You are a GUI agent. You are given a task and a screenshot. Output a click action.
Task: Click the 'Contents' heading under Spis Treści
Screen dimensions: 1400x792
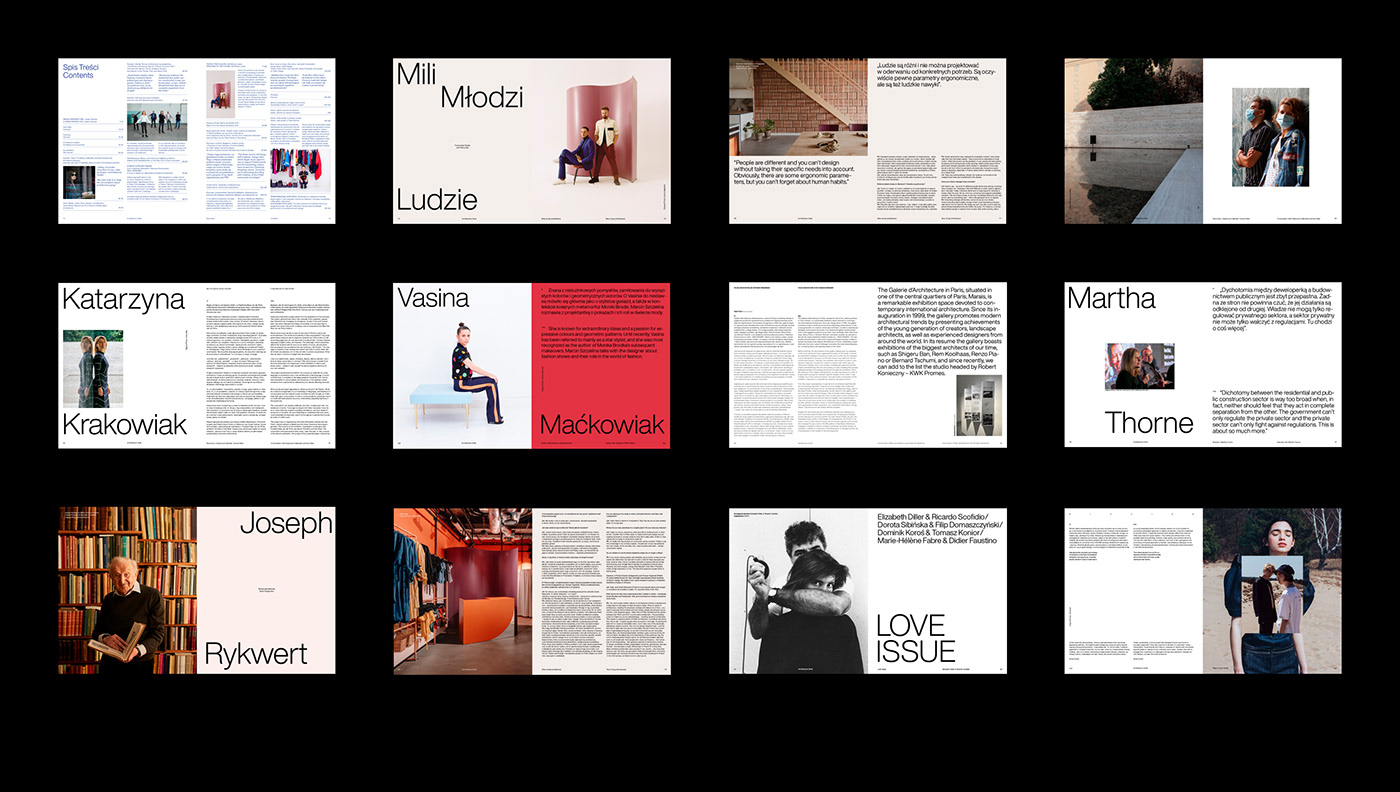click(77, 75)
